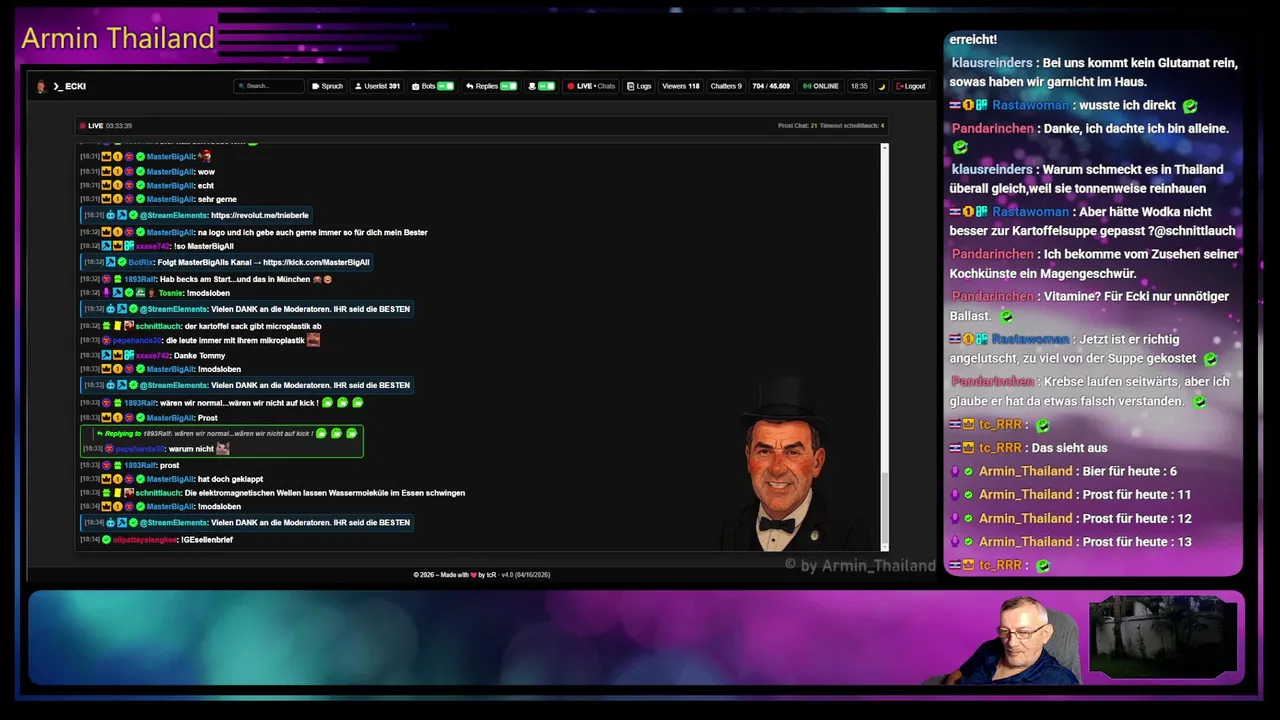The width and height of the screenshot is (1280, 720).
Task: Click Pandarinchen name on 'Danke, ich dachte'
Action: 993,128
